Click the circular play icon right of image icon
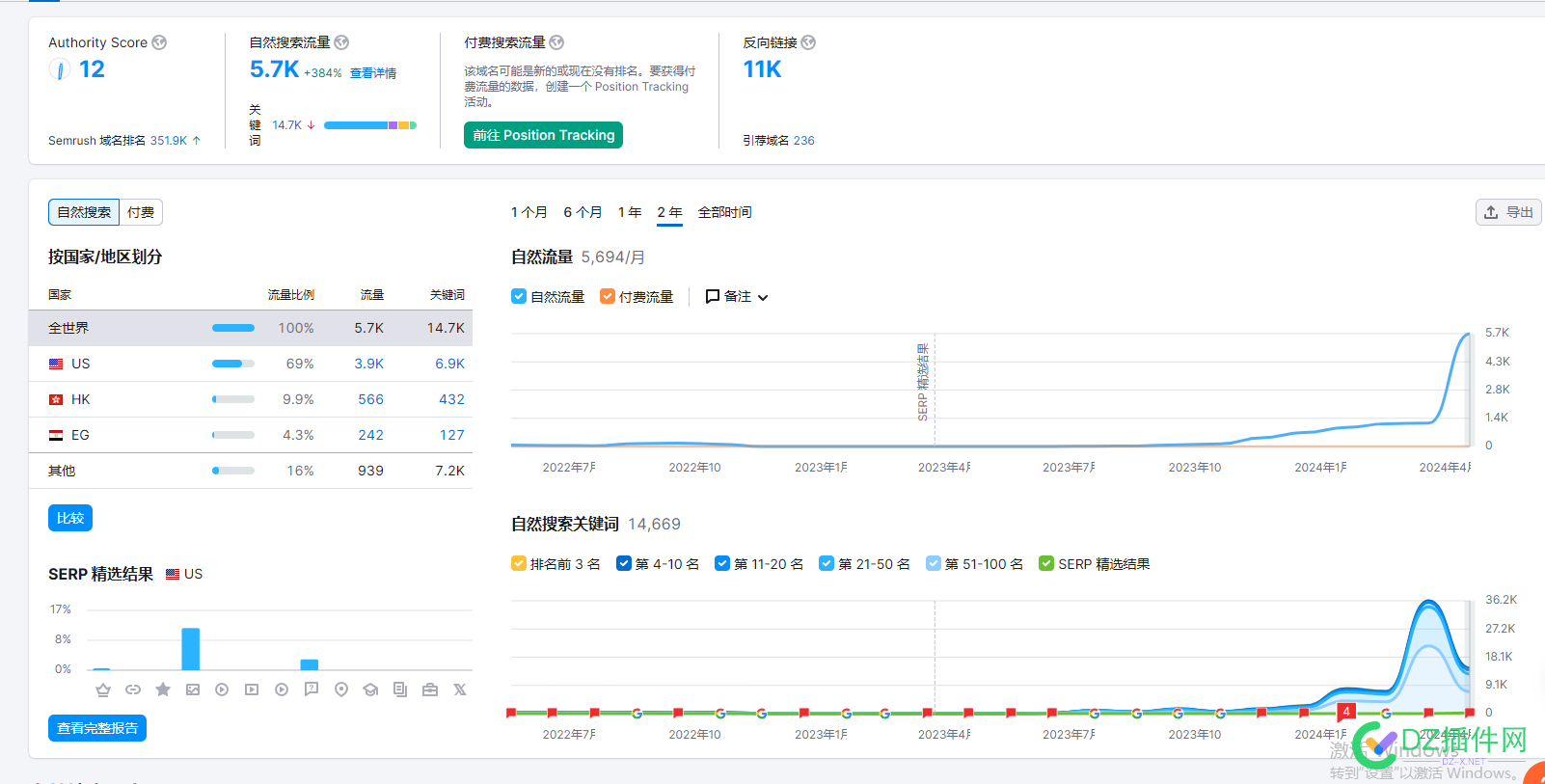 pyautogui.click(x=222, y=689)
